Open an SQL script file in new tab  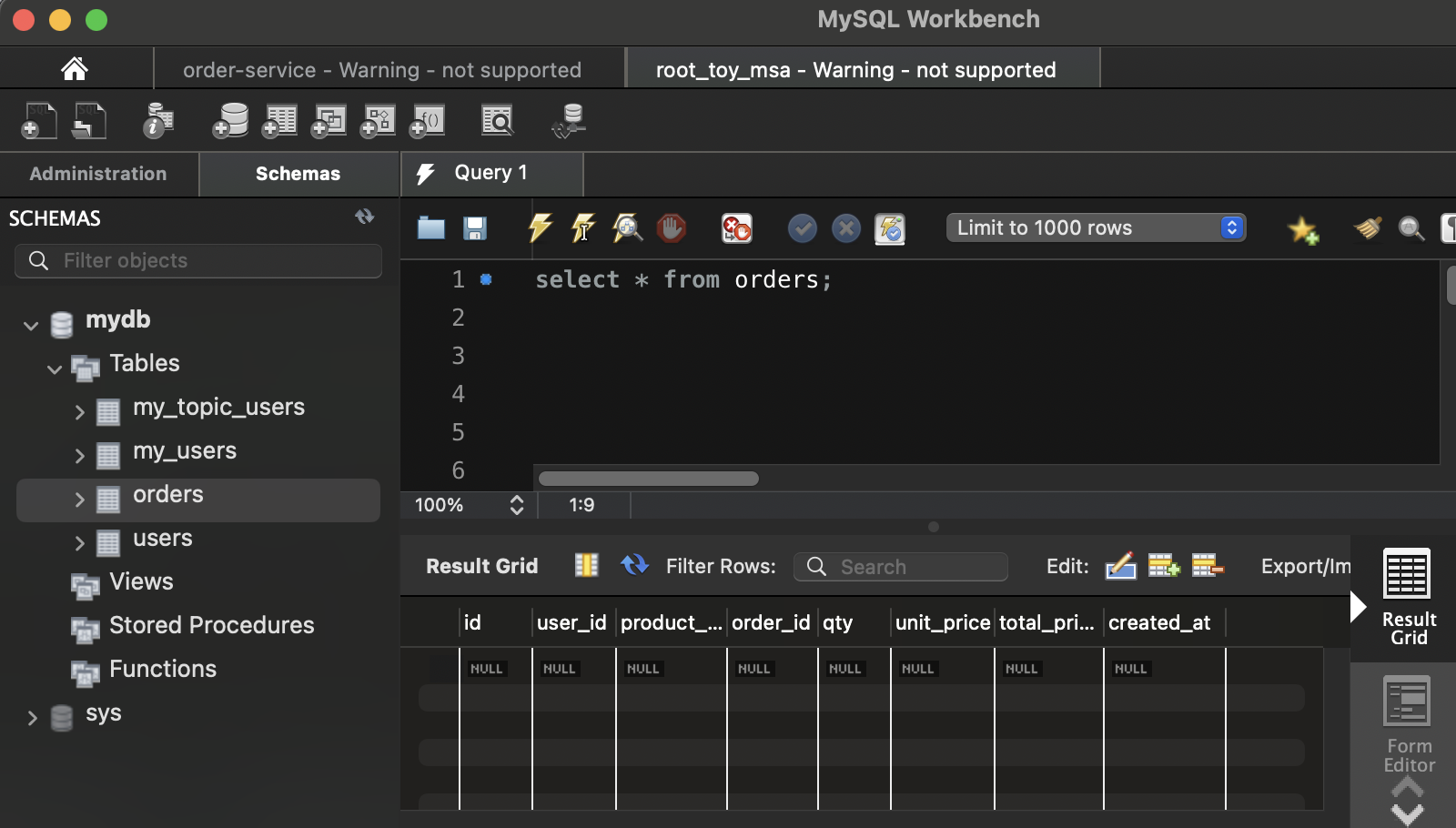(89, 120)
